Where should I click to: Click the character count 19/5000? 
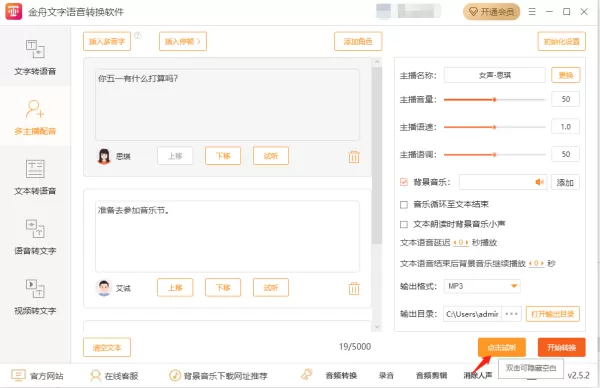coord(355,347)
